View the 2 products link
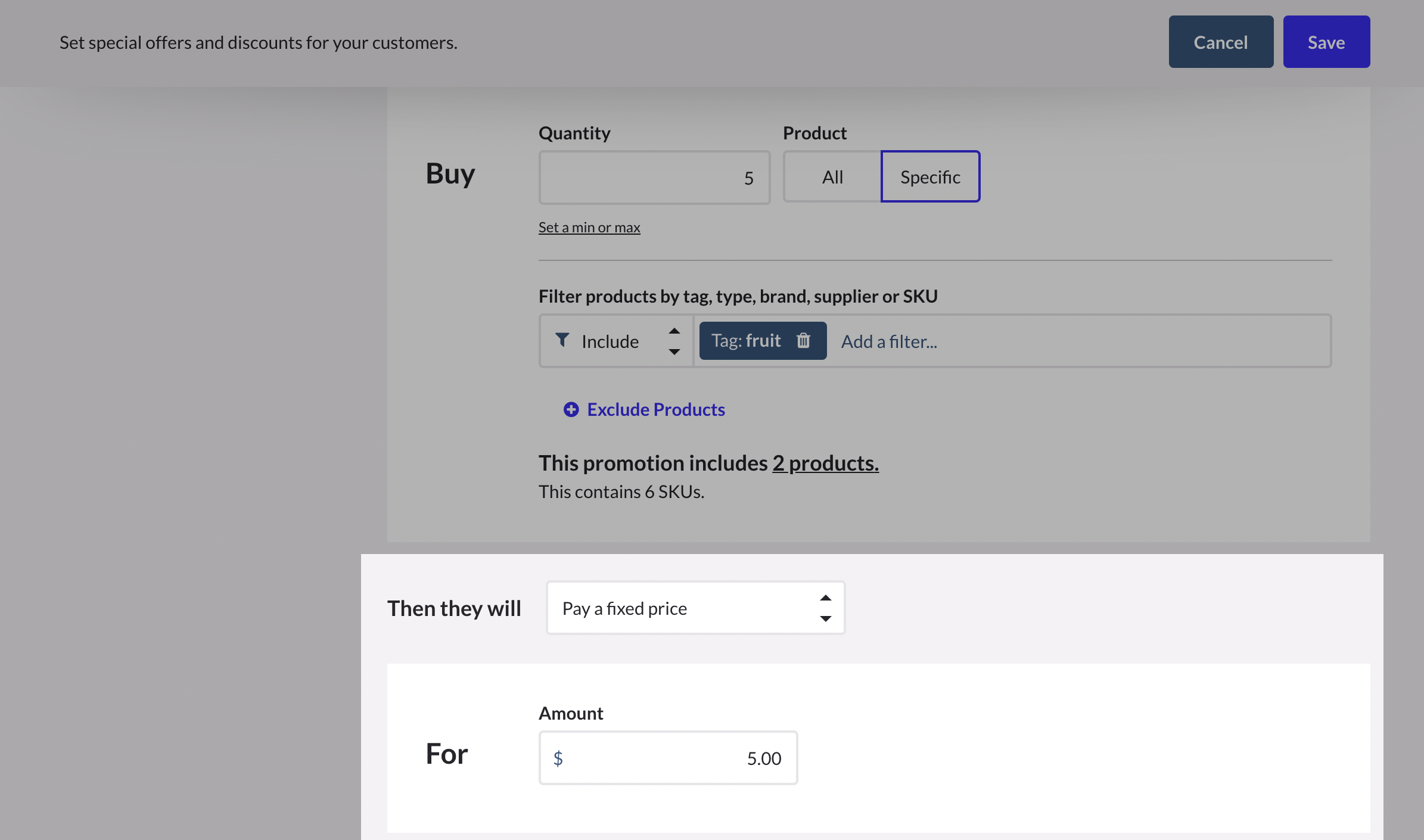1424x840 pixels. (x=825, y=463)
